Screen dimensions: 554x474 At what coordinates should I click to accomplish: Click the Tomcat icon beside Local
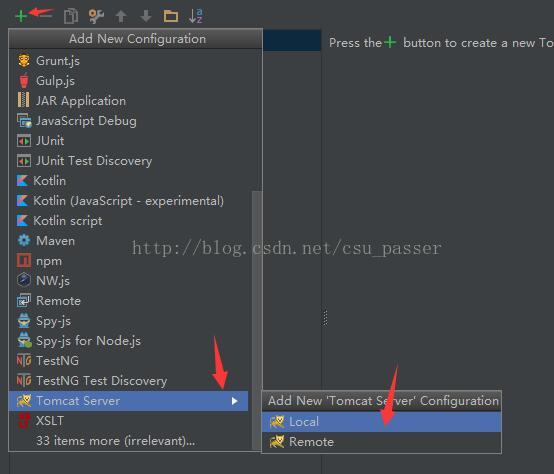277,422
